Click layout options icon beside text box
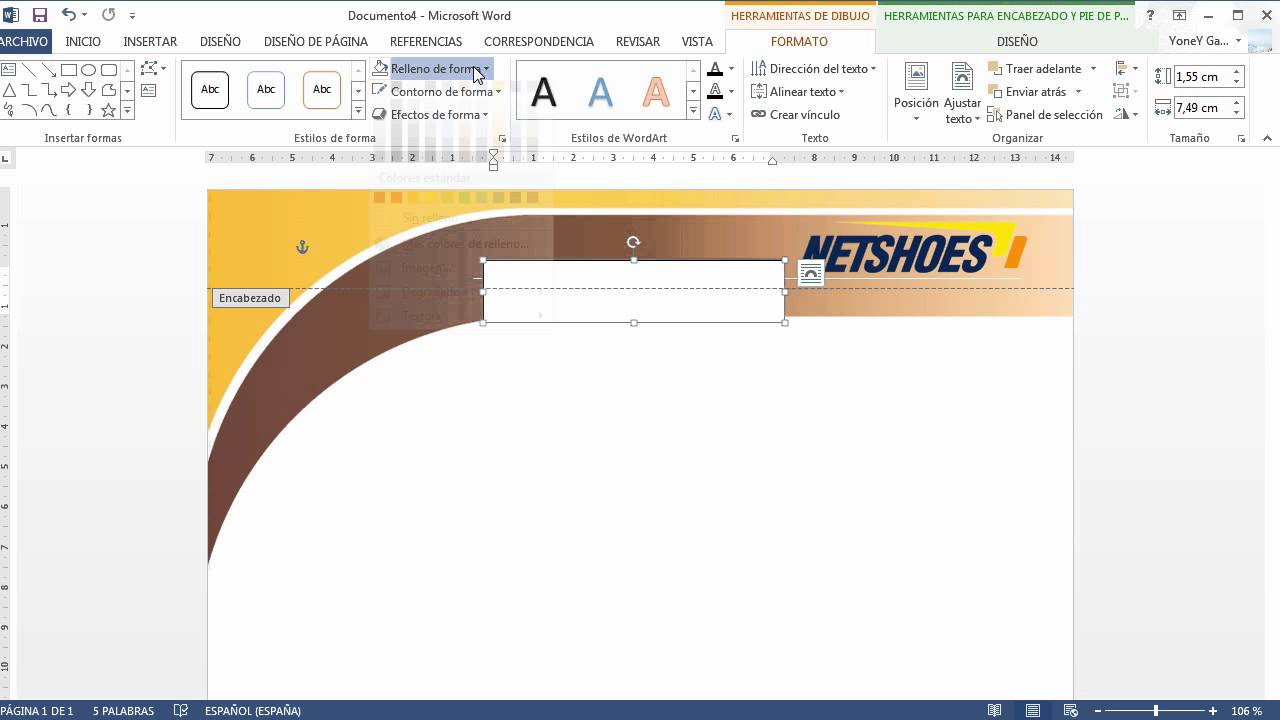The height and width of the screenshot is (720, 1280). tap(811, 274)
